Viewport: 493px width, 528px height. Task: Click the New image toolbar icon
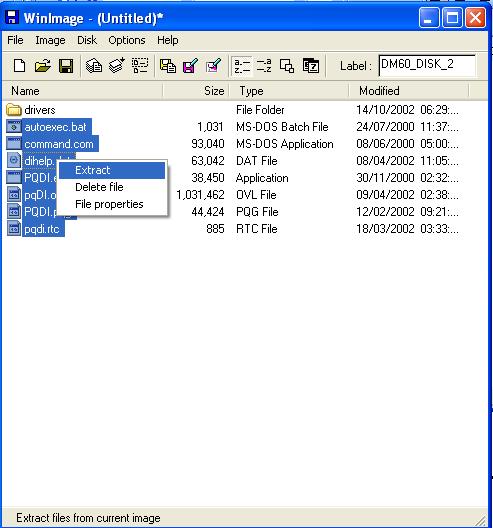point(19,66)
